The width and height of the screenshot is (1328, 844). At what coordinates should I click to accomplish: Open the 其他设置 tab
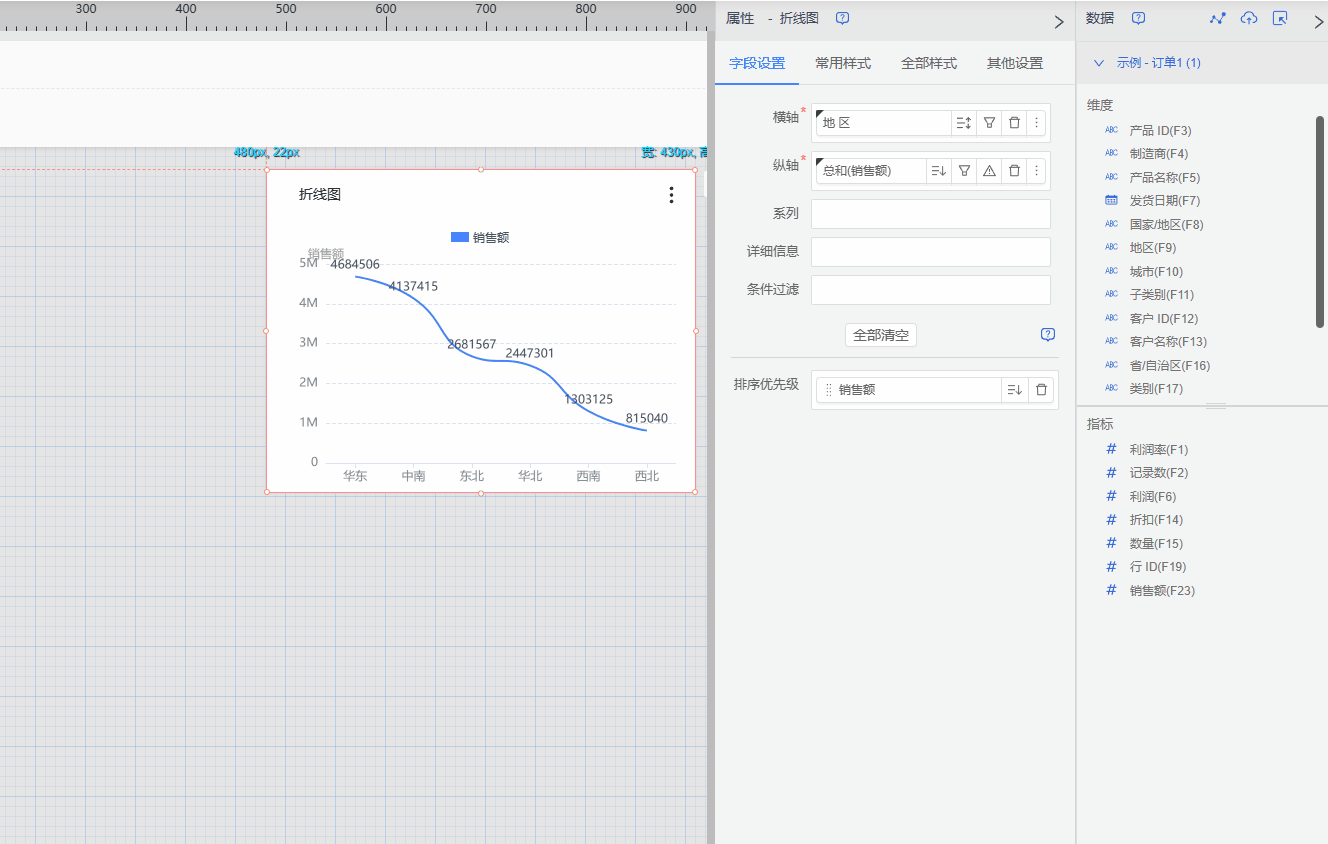tap(1014, 63)
